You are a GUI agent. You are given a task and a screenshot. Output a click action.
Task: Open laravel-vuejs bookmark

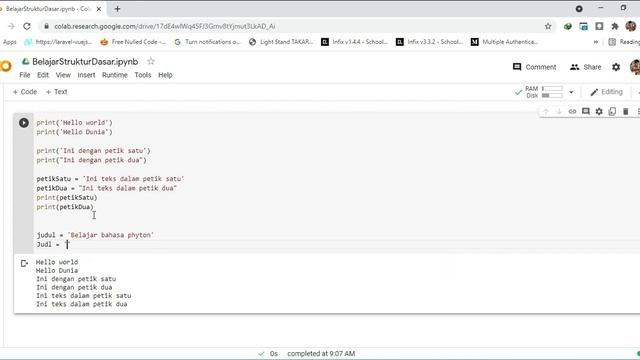pos(58,42)
